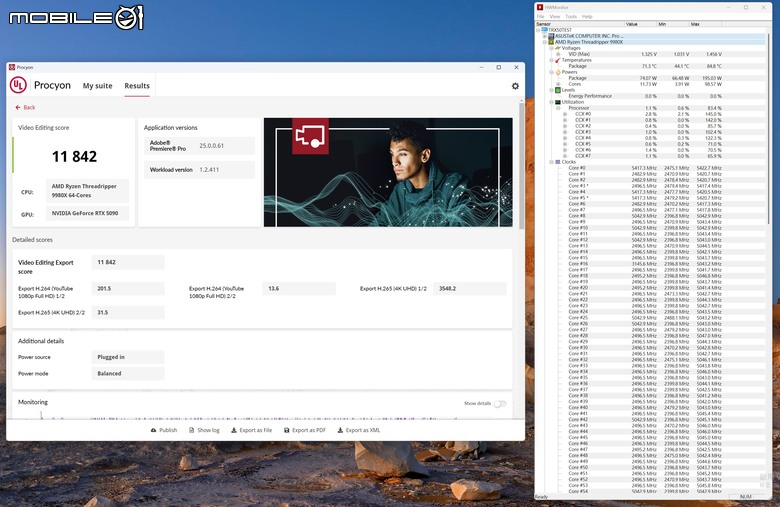This screenshot has height=507, width=780.
Task: Click the Clocks icon in HWMonitor
Action: click(558, 162)
